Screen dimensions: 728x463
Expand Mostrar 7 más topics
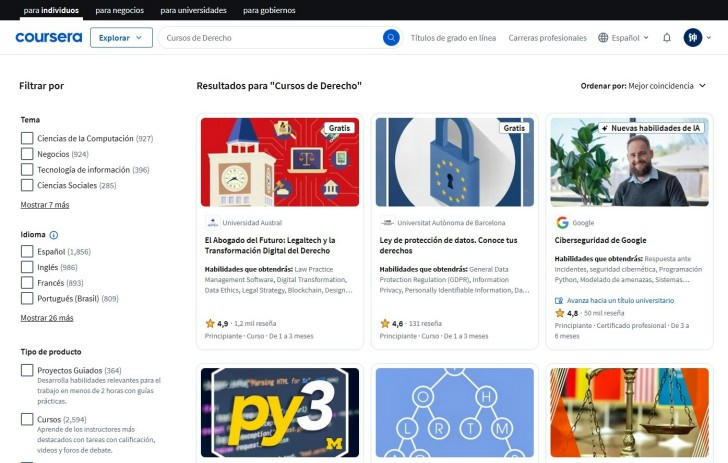[45, 205]
